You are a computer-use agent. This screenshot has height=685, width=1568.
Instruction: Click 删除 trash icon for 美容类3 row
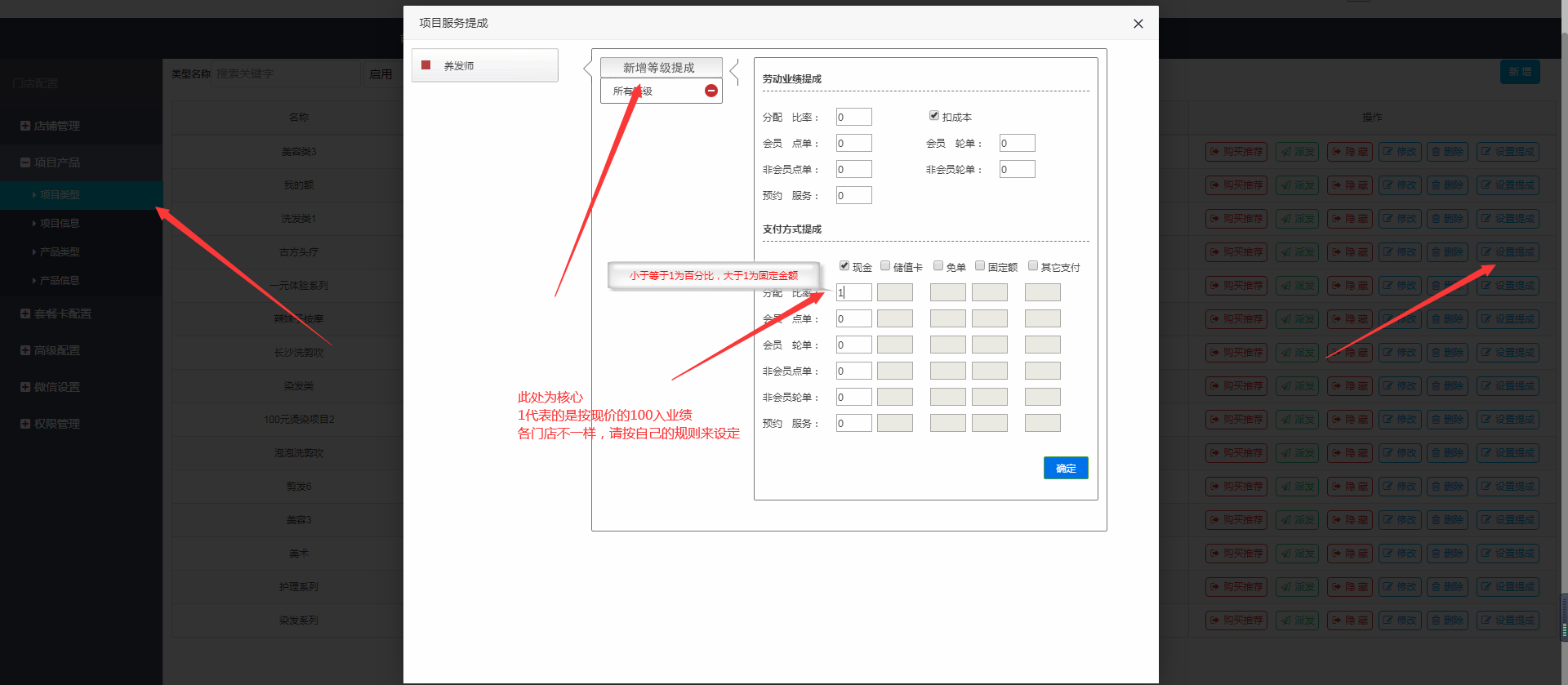pos(1447,152)
